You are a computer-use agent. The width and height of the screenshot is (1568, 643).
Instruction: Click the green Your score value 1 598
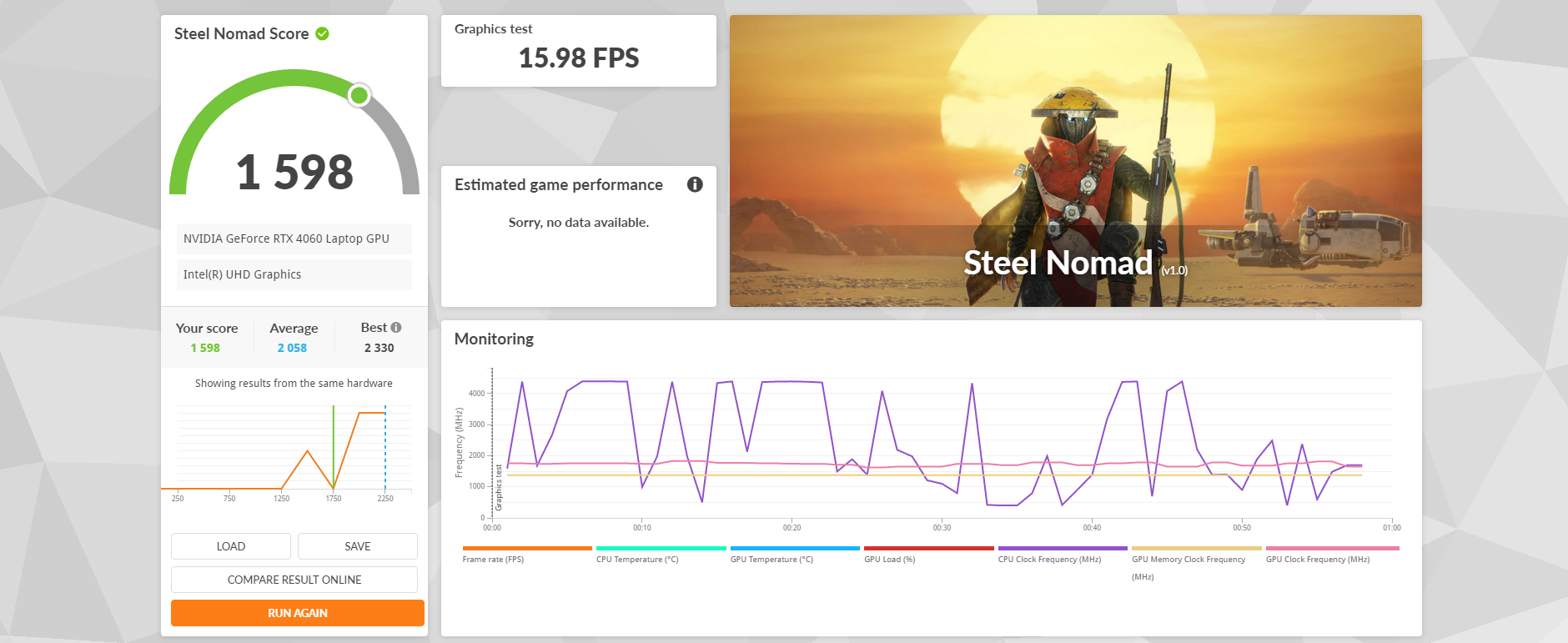tap(205, 348)
